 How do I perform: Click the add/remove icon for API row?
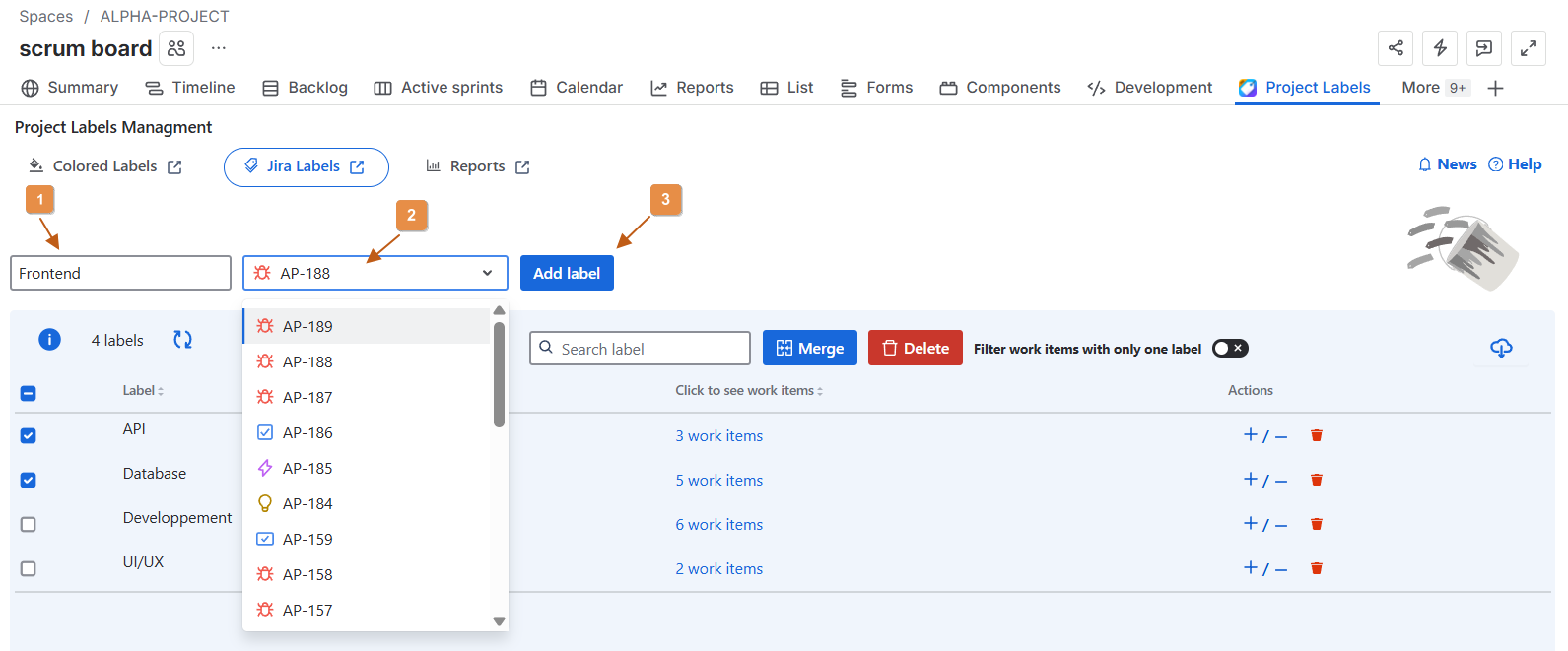coord(1265,435)
